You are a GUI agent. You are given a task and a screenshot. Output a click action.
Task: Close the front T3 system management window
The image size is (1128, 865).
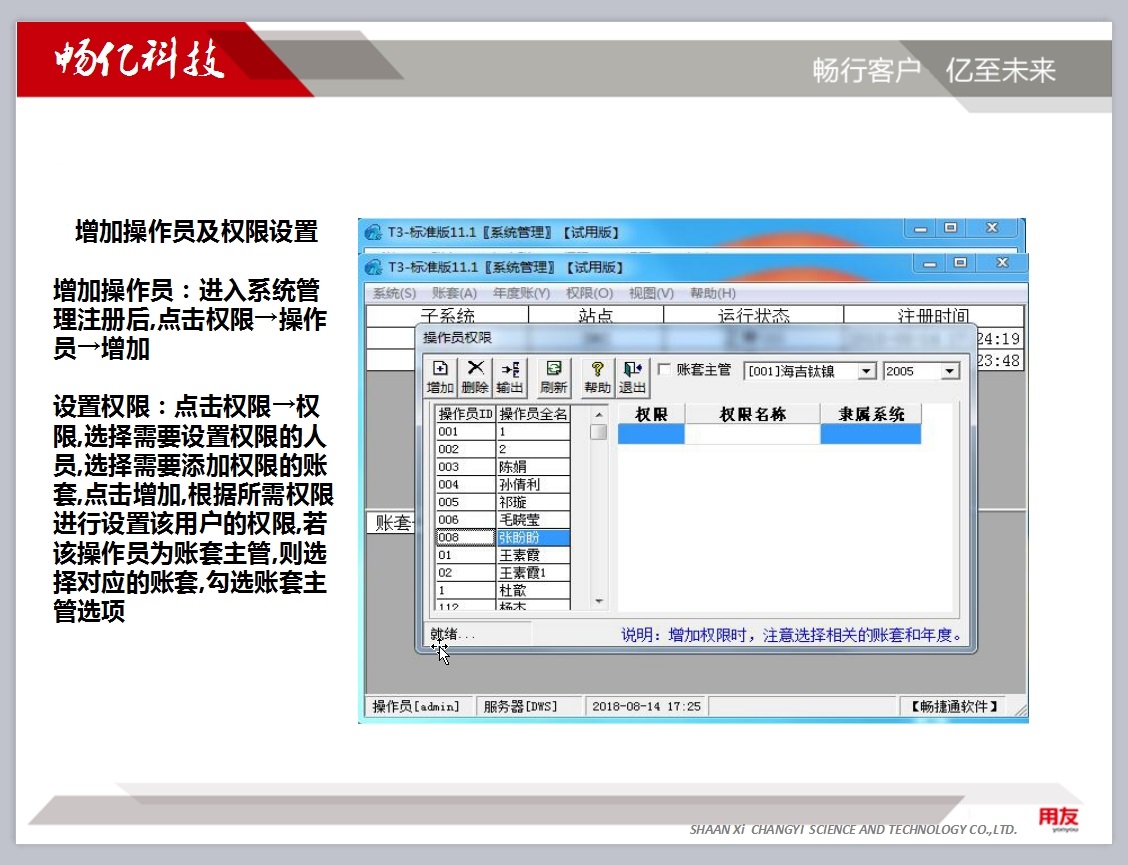[x=1001, y=263]
